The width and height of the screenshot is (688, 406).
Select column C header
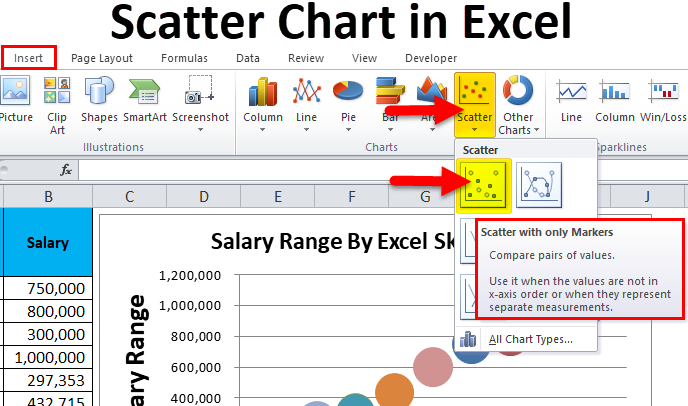[x=129, y=196]
